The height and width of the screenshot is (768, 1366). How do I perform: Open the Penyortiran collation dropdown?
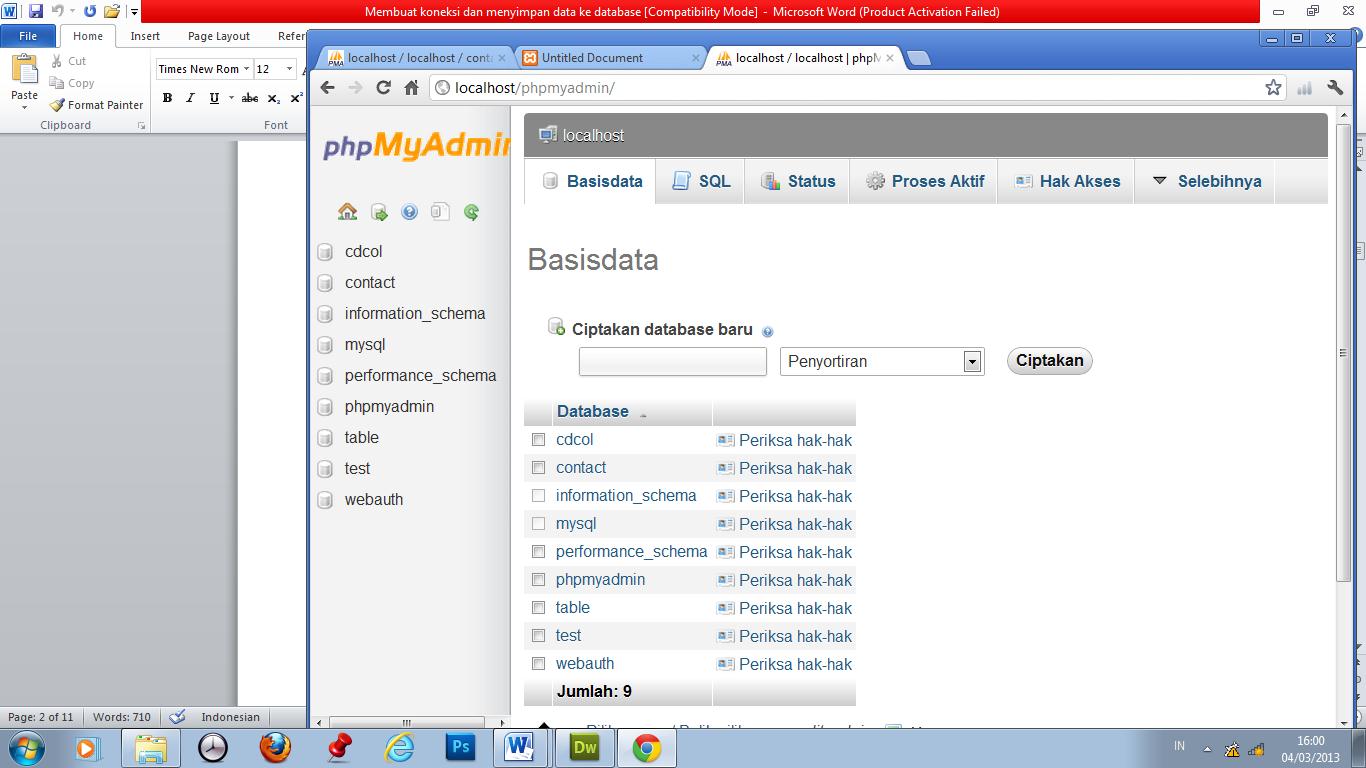tap(882, 361)
